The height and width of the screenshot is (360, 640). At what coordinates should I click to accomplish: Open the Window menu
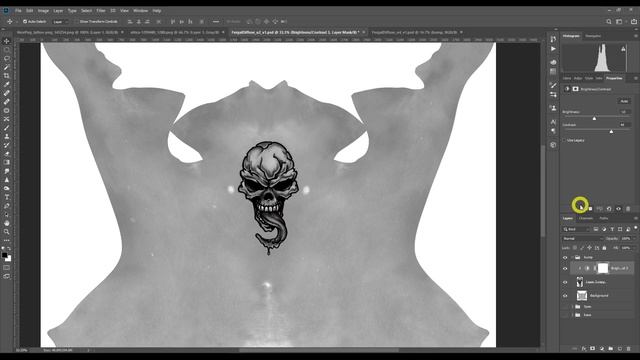(x=140, y=11)
